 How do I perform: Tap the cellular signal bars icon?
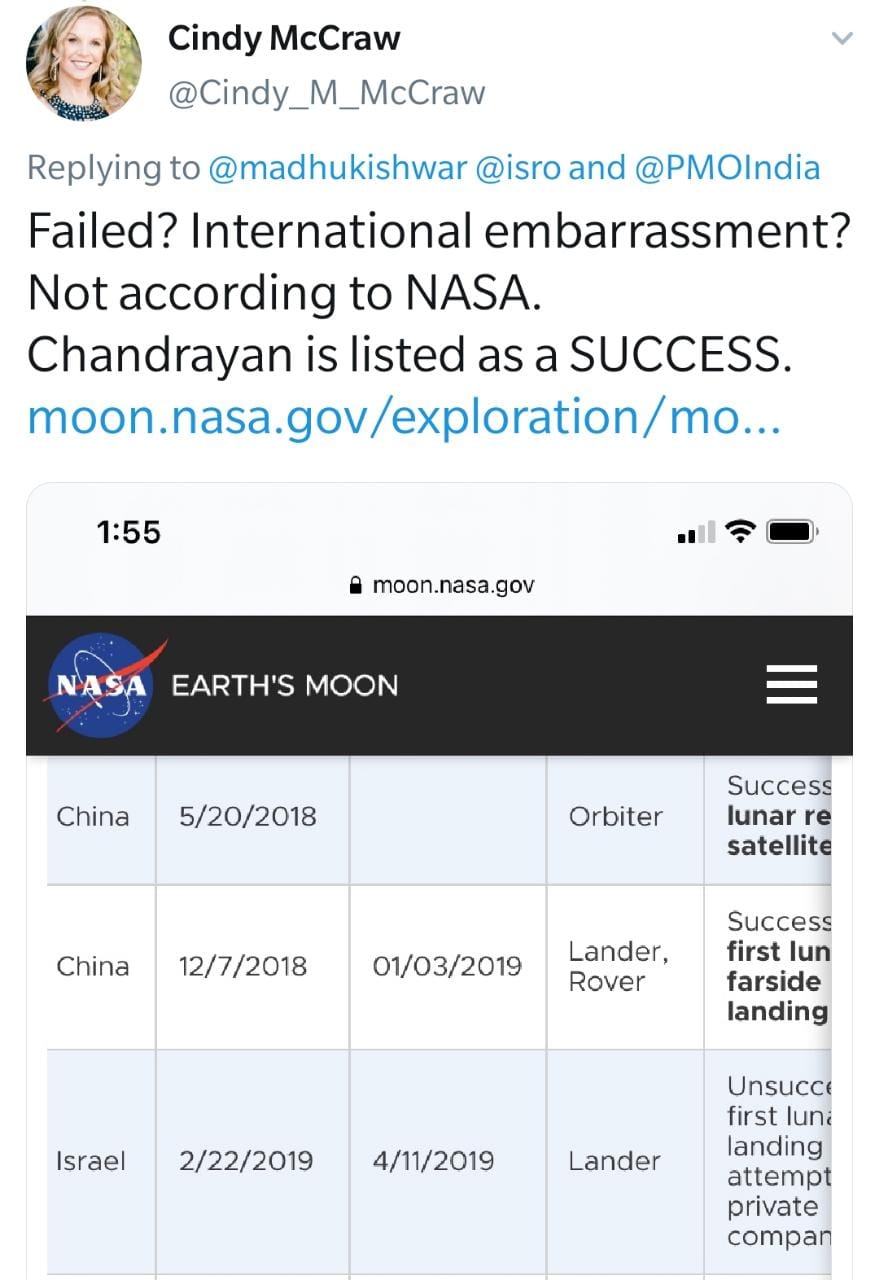[x=696, y=533]
